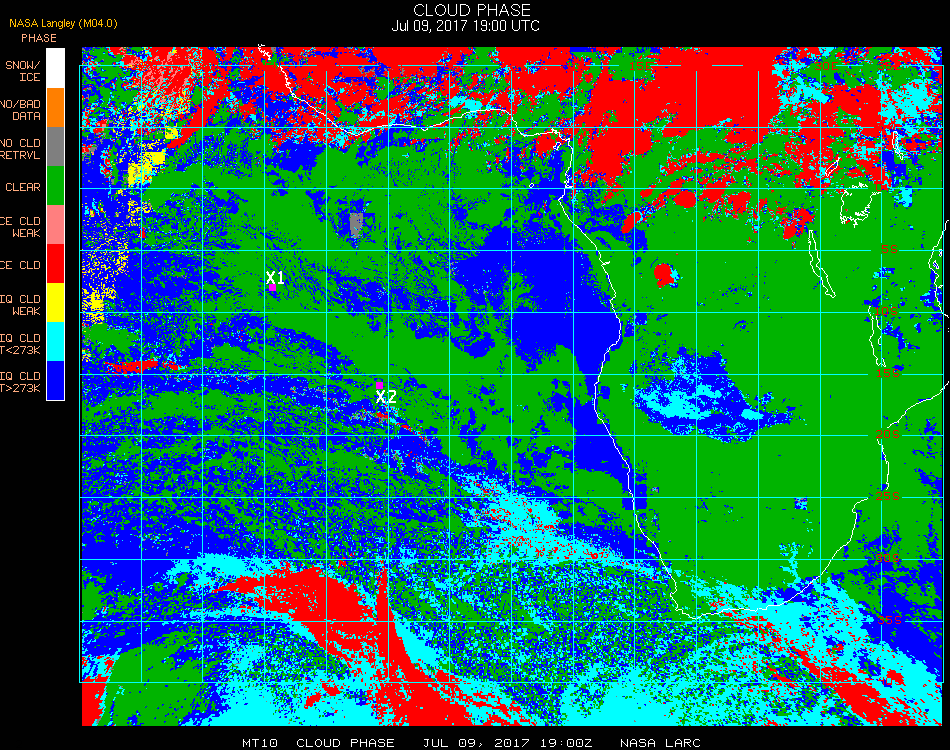950x750 pixels.
Task: Click the CLEAR legend label
Action: click(23, 187)
